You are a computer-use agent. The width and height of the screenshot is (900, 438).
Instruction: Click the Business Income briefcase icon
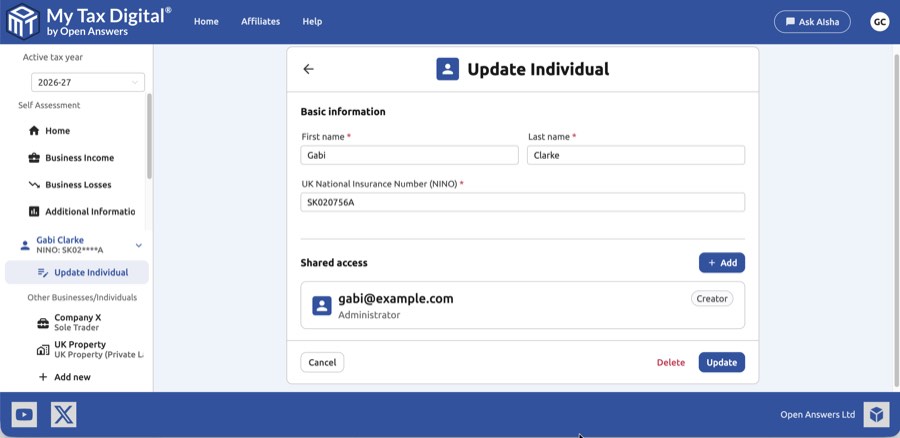point(34,158)
